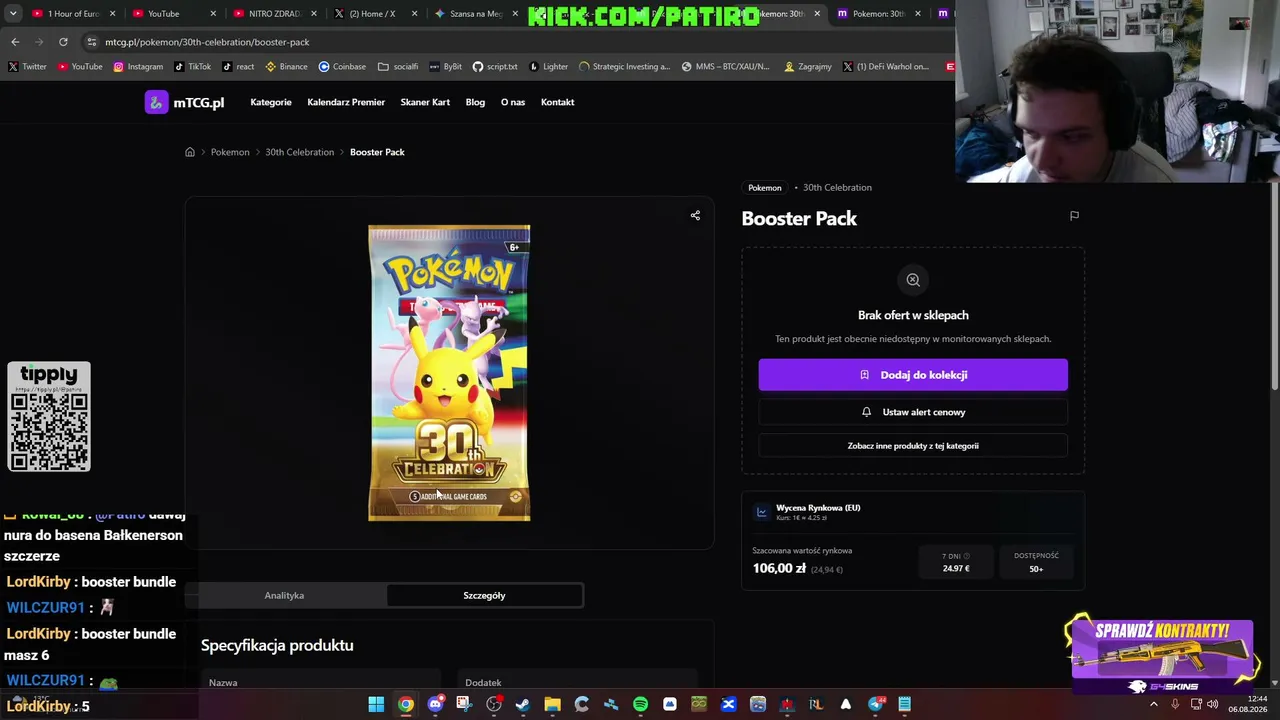Screen dimensions: 1280x720
Task: Click the 'Sprawdź kontrakty' G4Skins banner
Action: coord(1162,656)
